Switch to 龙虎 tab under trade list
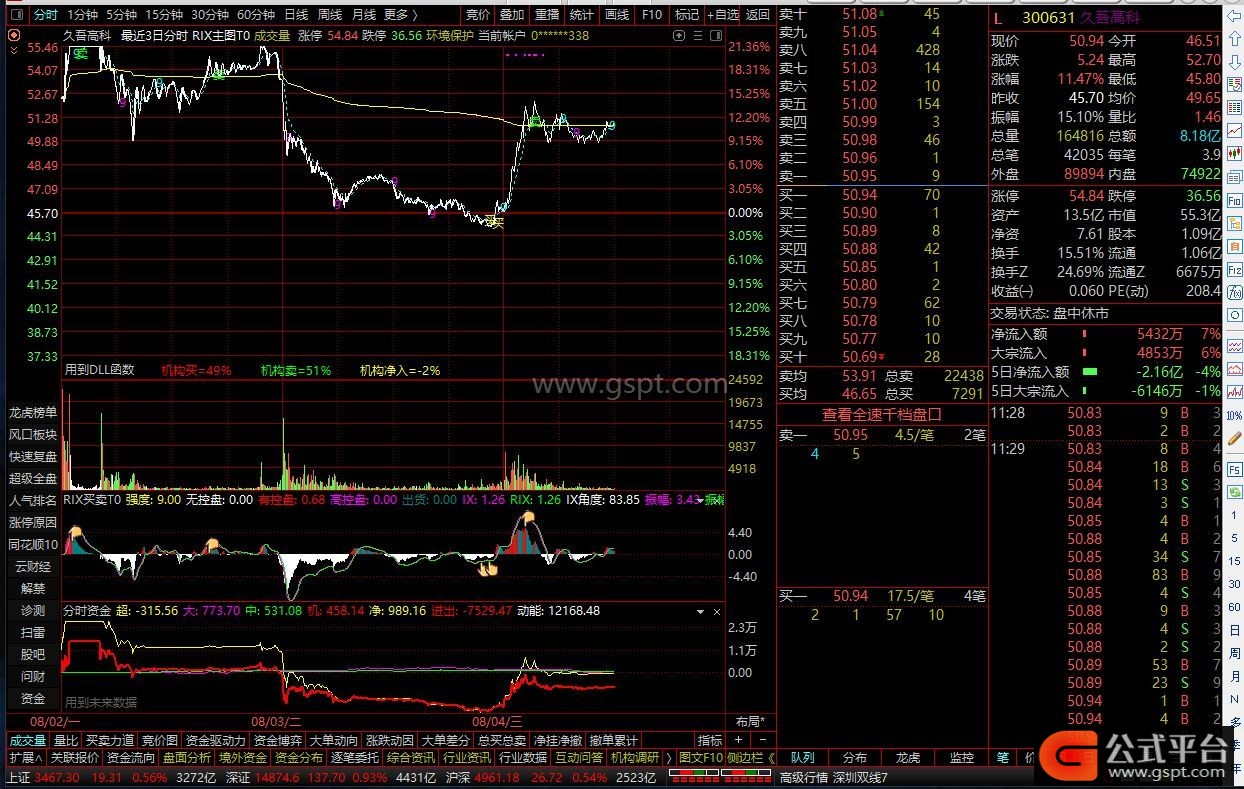Image resolution: width=1244 pixels, height=789 pixels. point(908,758)
